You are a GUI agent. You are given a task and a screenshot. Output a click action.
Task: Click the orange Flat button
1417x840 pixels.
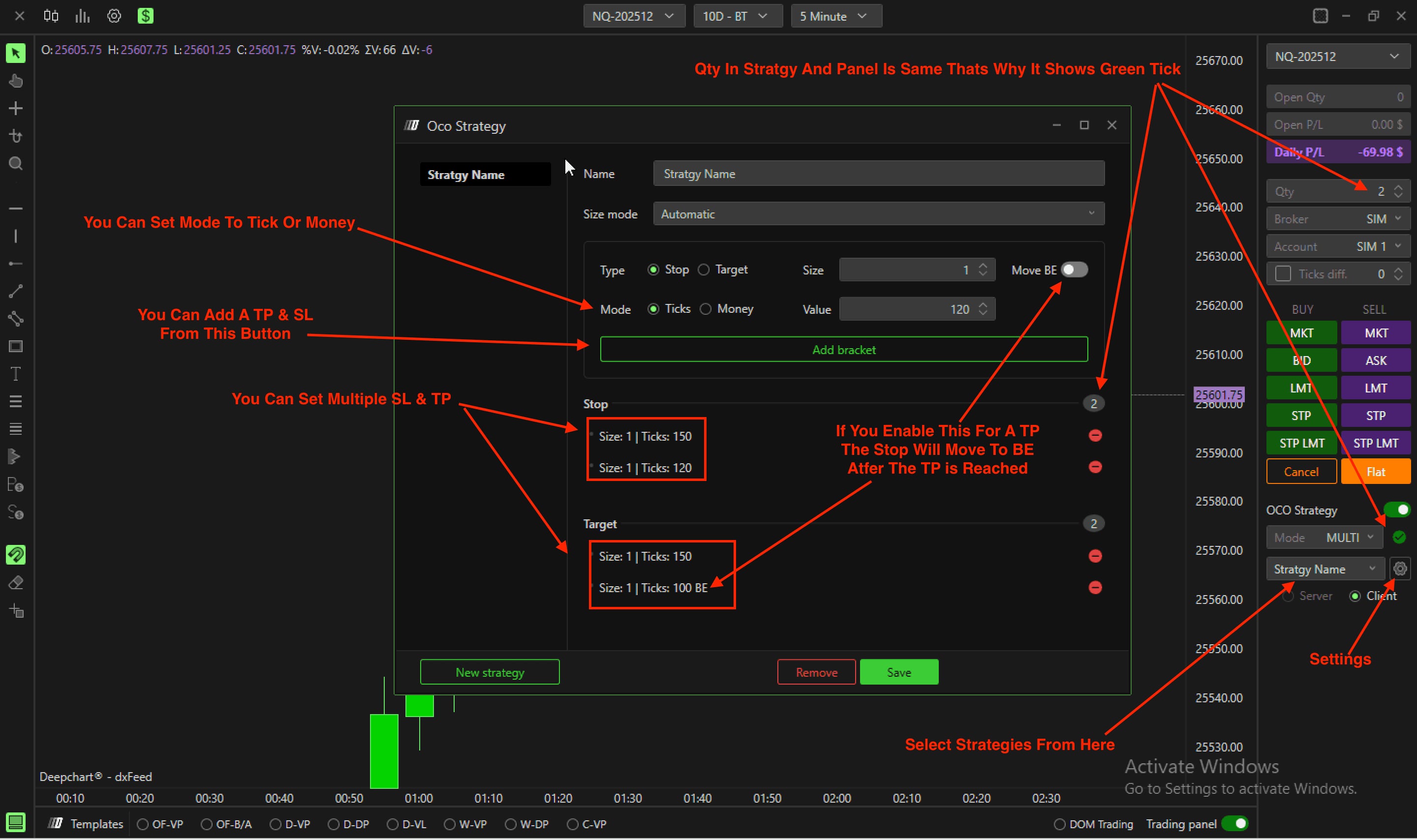pos(1375,472)
